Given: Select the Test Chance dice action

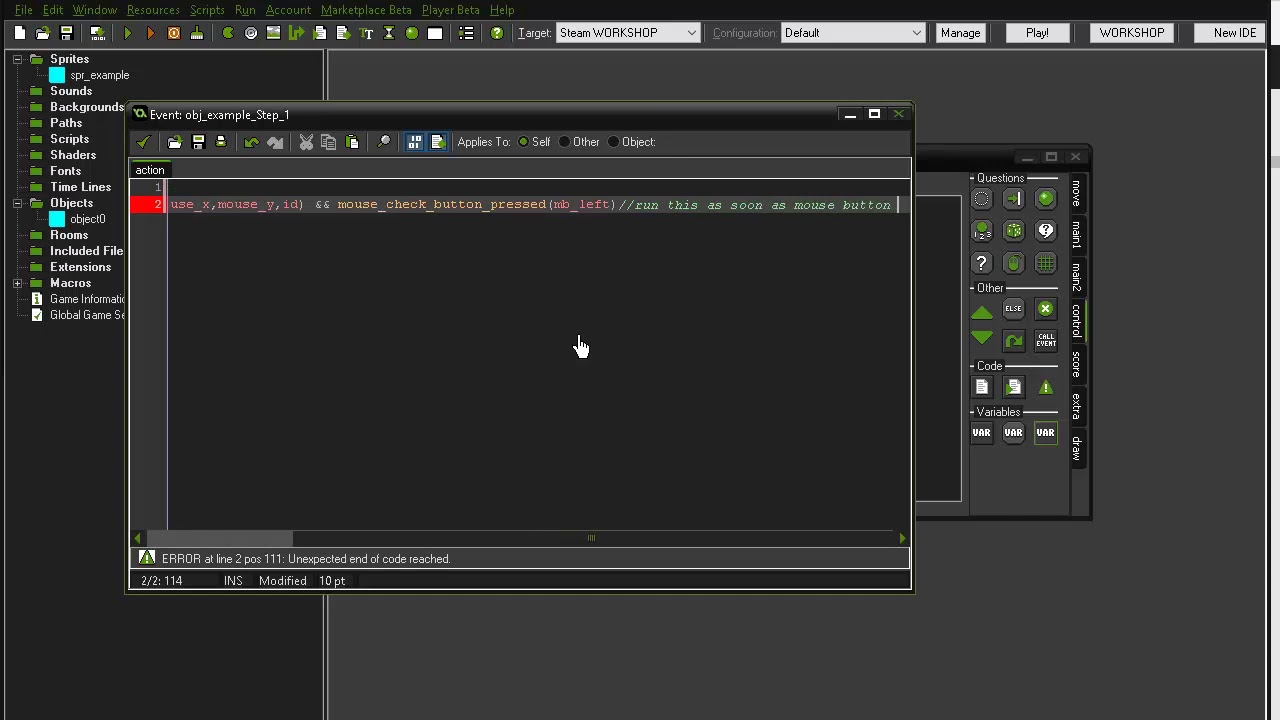Looking at the screenshot, I should [x=1013, y=231].
